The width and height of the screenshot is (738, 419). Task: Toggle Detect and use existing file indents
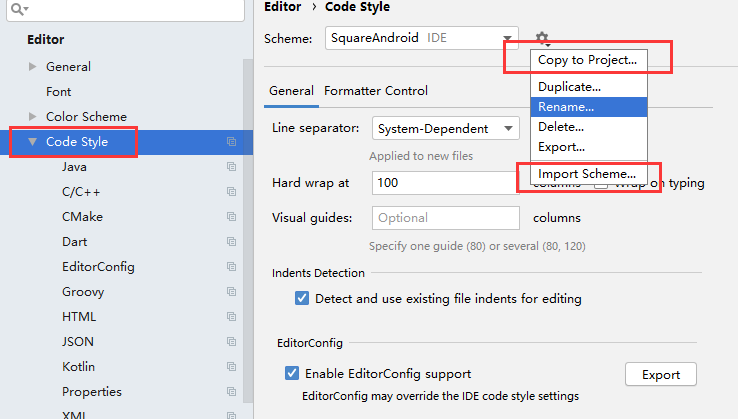302,298
